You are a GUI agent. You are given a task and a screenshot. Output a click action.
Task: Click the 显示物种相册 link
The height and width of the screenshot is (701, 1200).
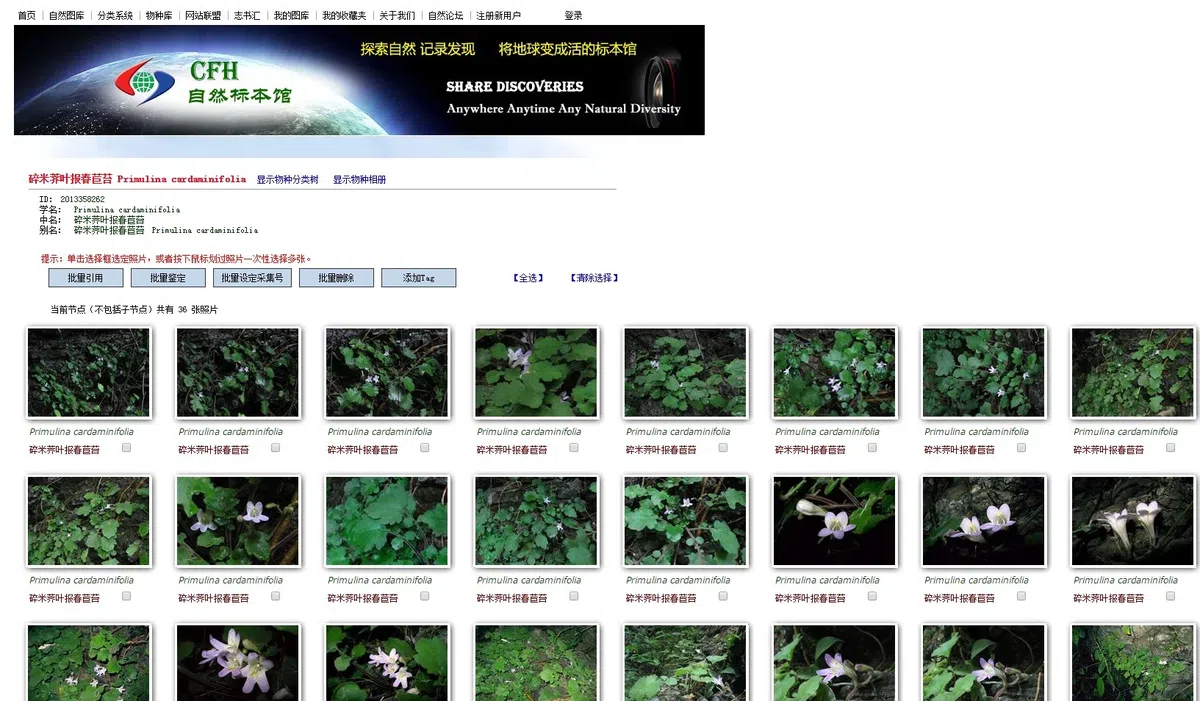(x=359, y=180)
